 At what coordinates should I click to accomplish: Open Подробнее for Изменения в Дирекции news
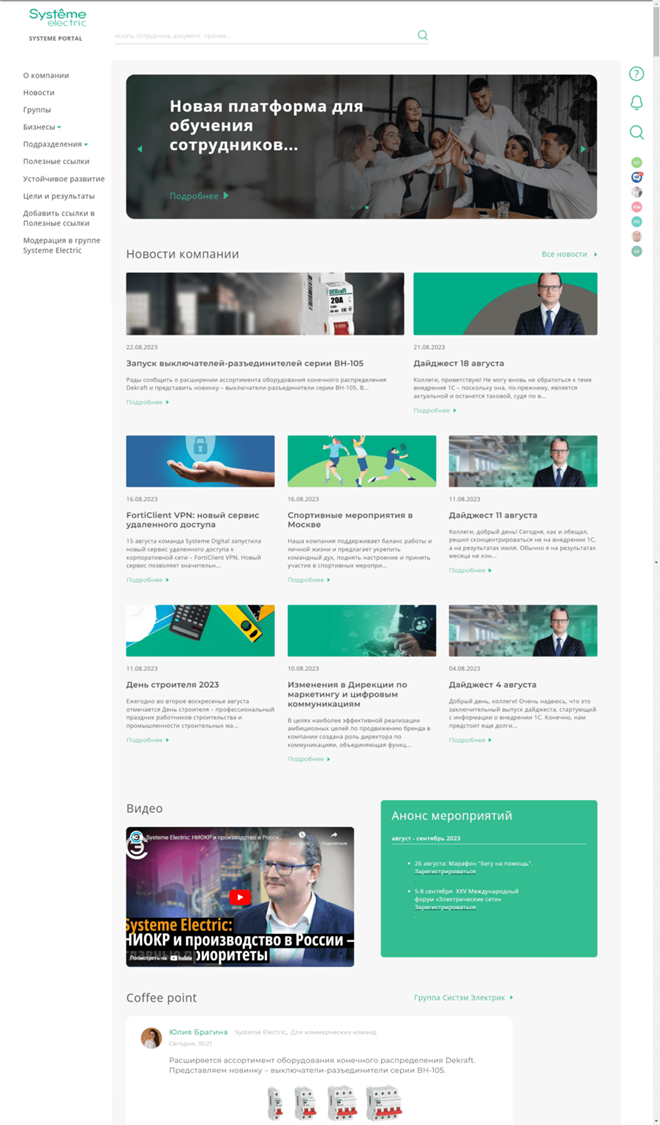[309, 759]
